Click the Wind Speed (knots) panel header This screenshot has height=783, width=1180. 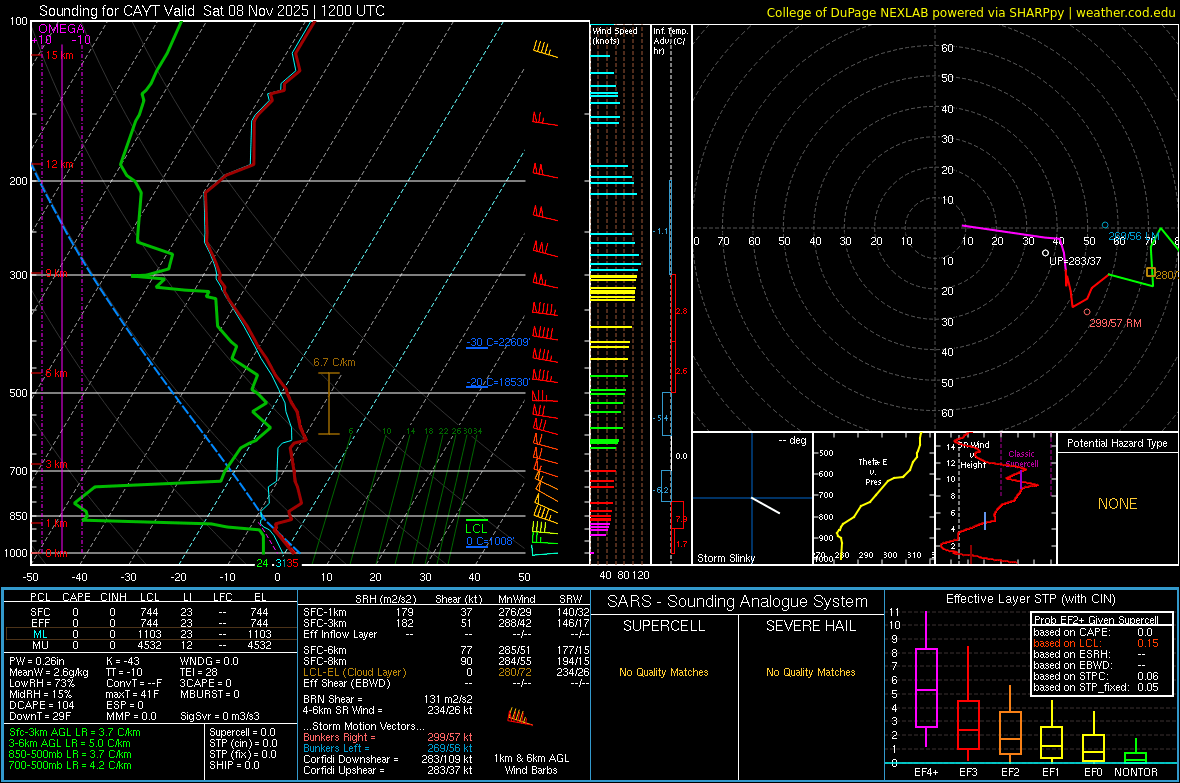coord(615,36)
